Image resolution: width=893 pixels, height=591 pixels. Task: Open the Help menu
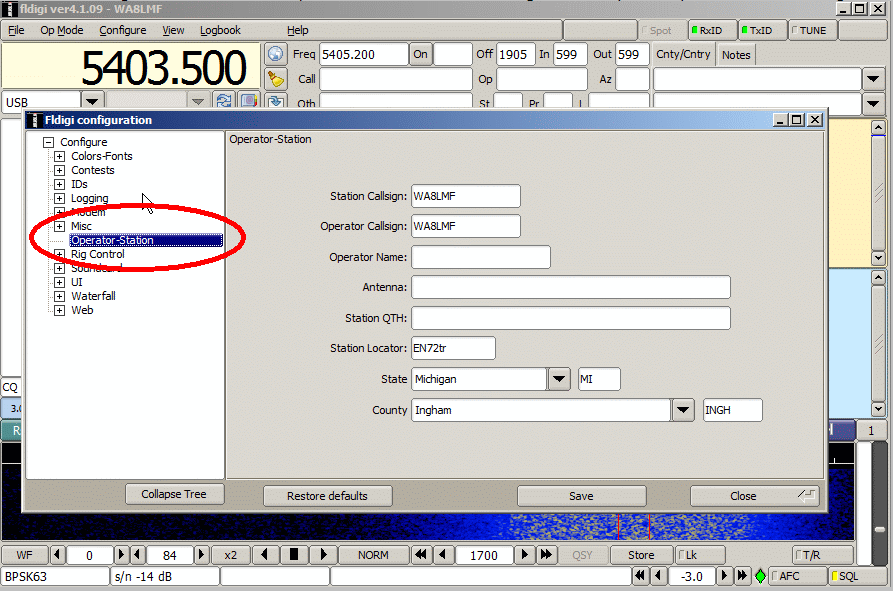coord(297,30)
